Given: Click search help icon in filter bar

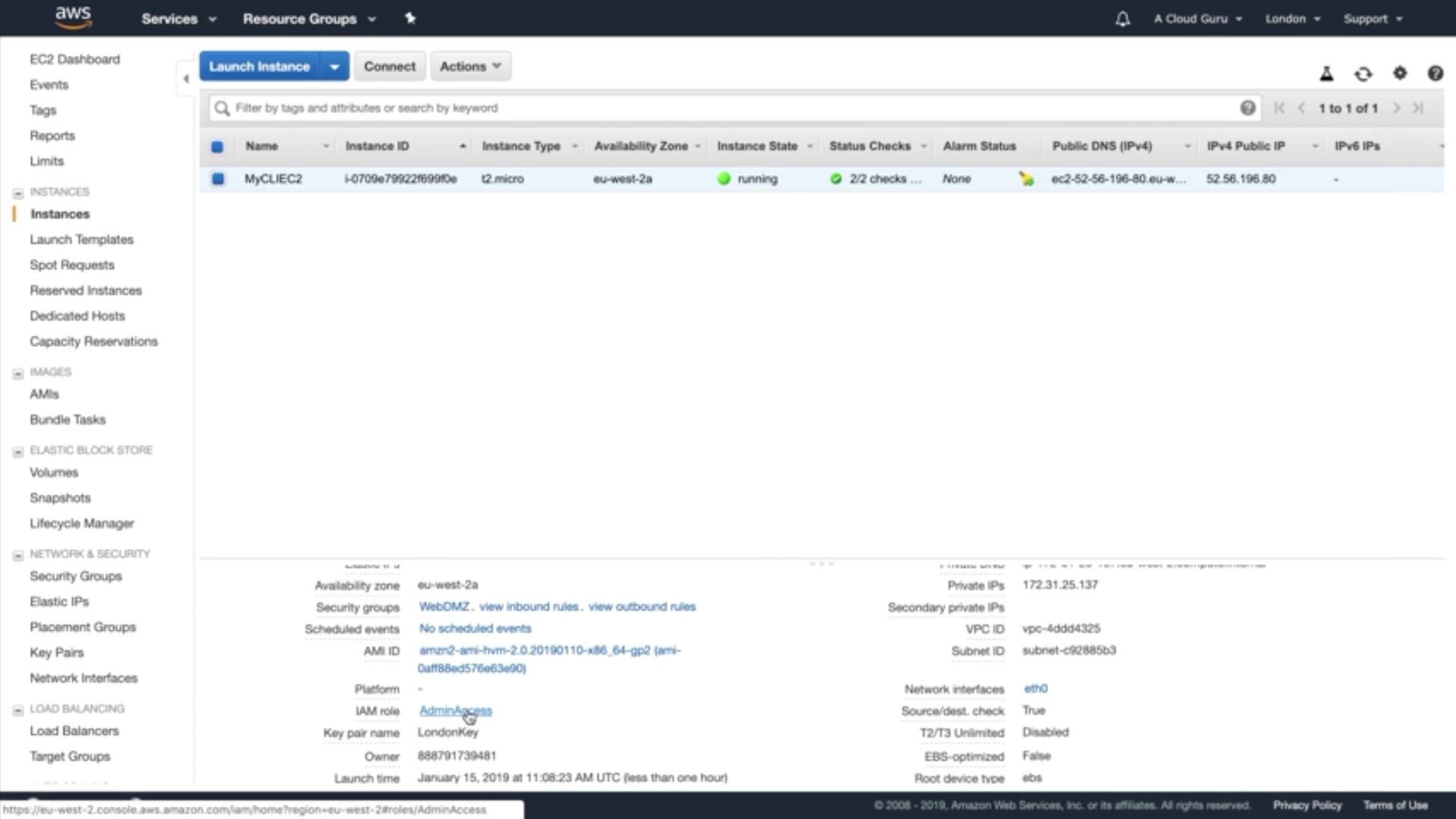Looking at the screenshot, I should (x=1247, y=108).
